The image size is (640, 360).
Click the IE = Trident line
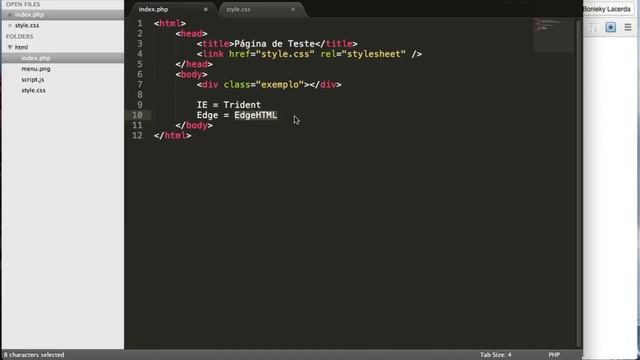229,105
